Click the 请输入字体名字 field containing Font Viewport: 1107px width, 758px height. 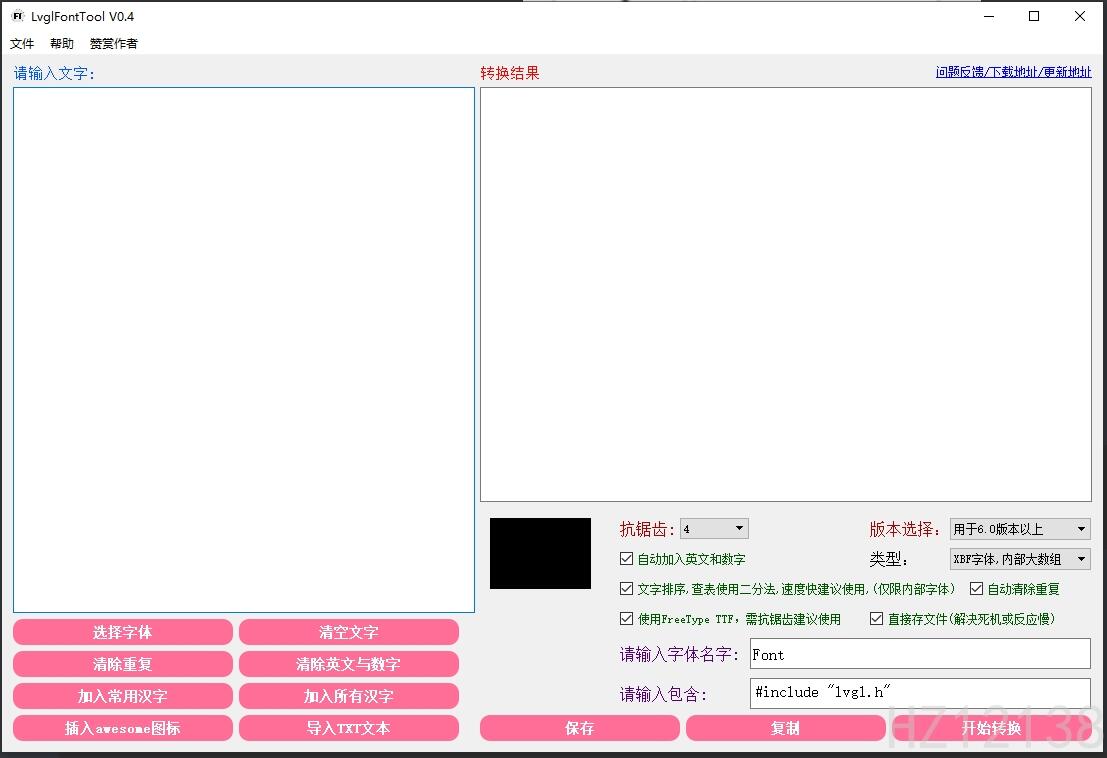920,654
